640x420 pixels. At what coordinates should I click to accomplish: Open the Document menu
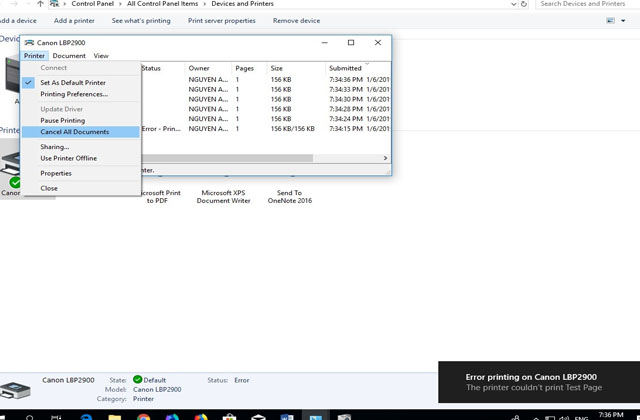tap(69, 56)
